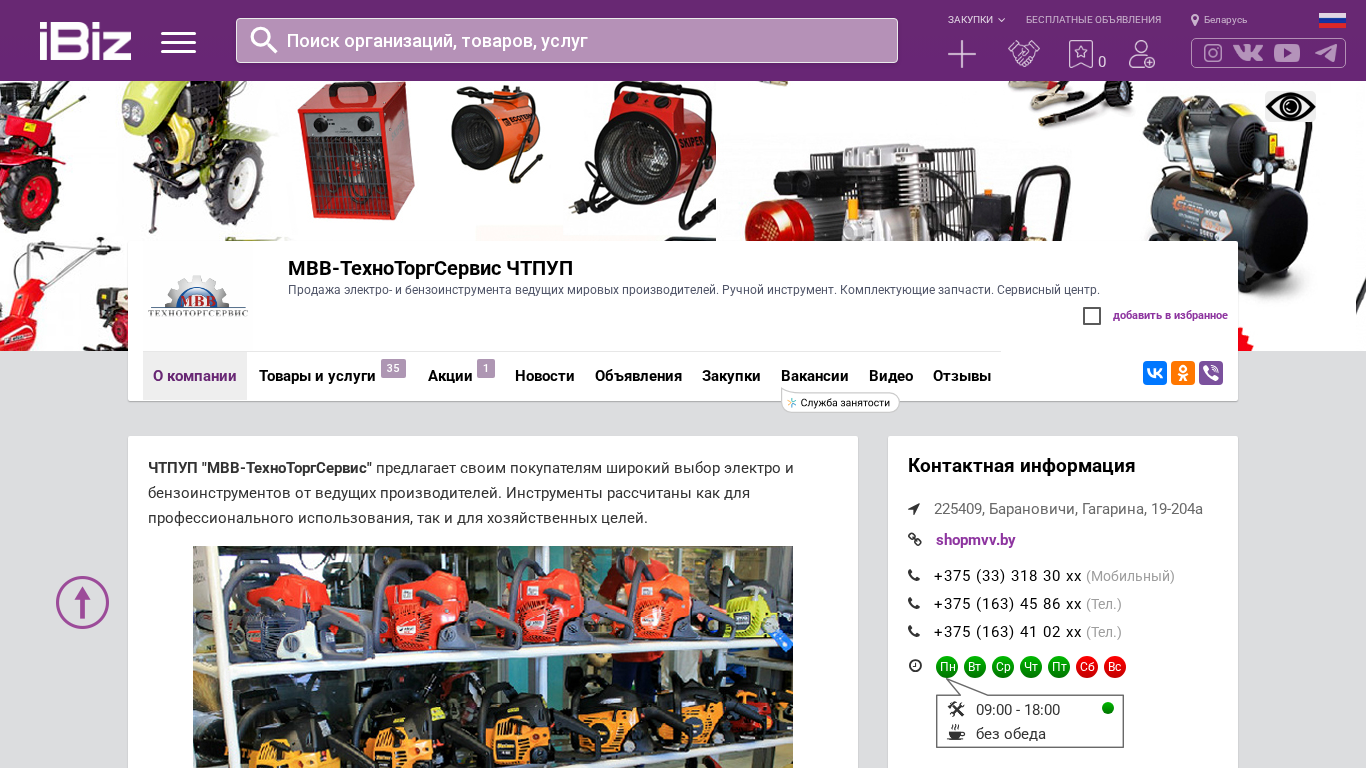Screen dimensions: 1366x768
Task: Toggle the accessibility eye view
Action: click(x=1290, y=107)
